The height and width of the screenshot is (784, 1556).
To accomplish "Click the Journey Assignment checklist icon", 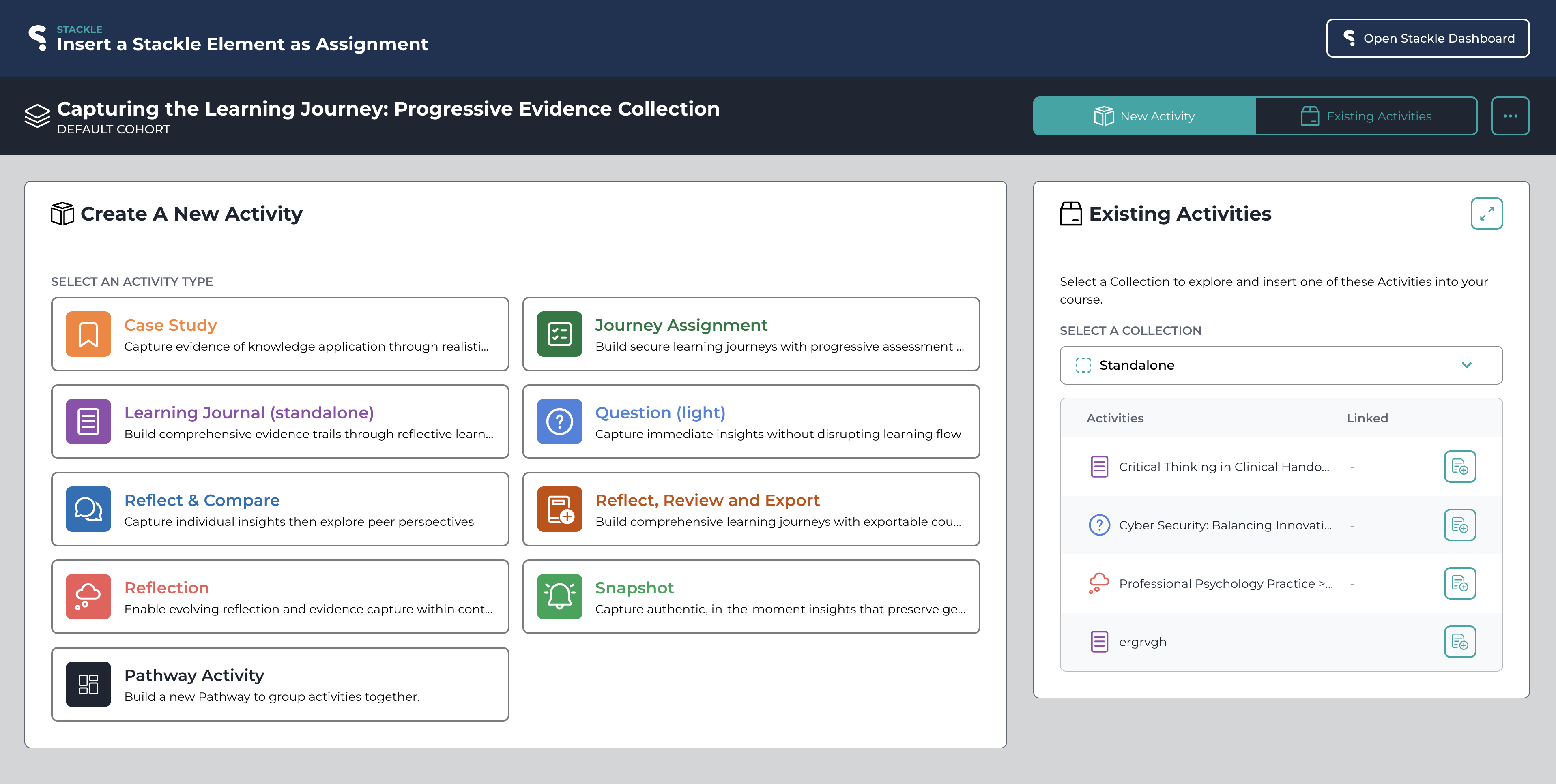I will click(x=559, y=334).
